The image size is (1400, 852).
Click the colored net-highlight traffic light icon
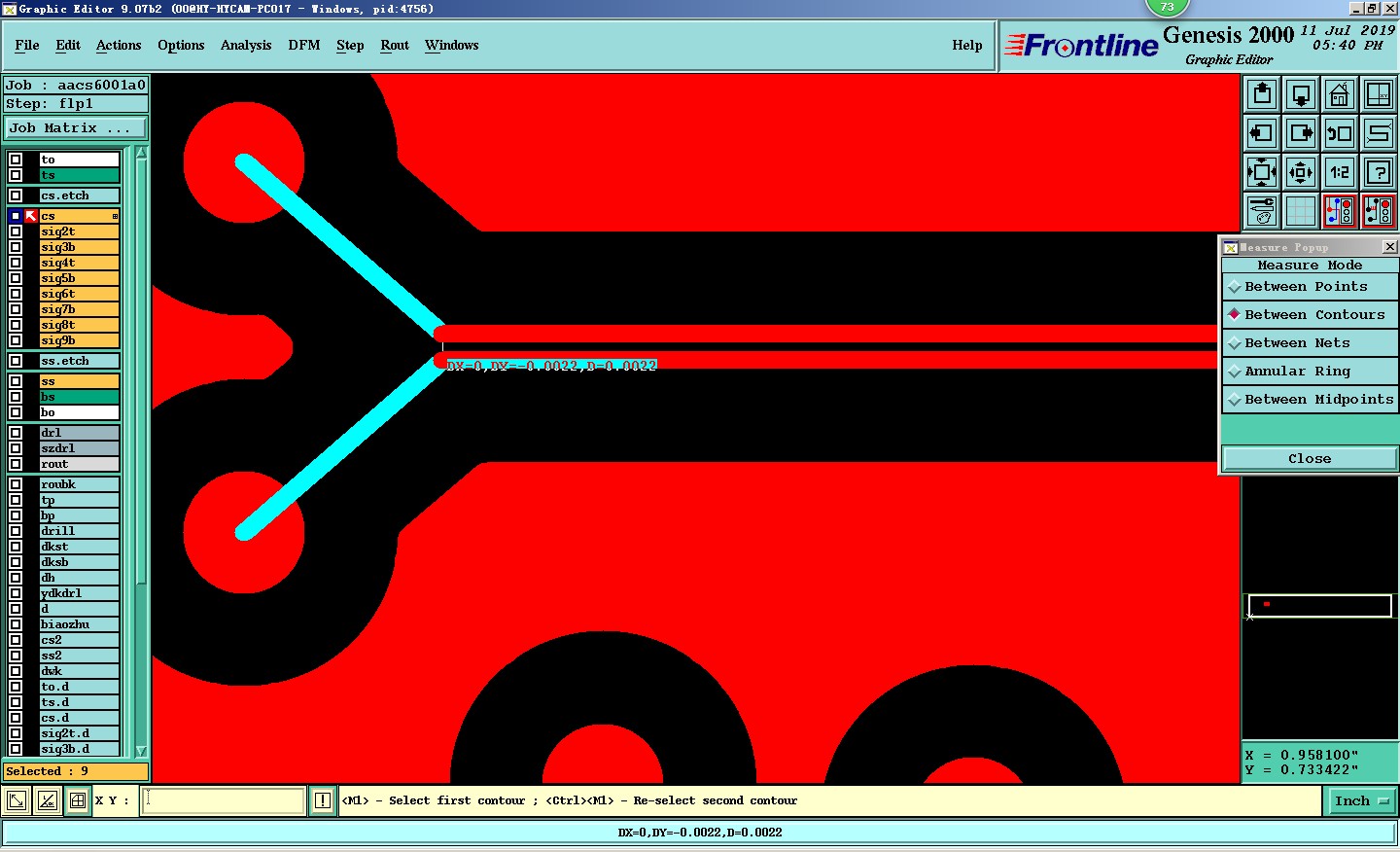coord(1340,211)
